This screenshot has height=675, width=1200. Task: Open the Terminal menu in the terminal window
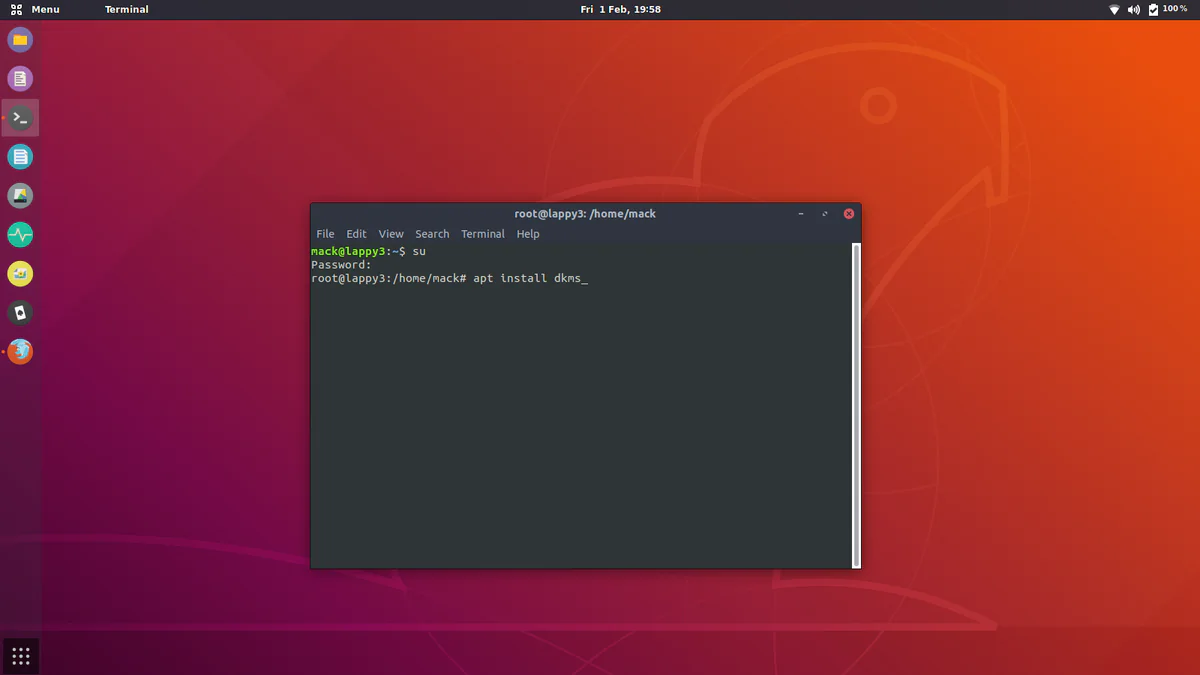tap(483, 233)
